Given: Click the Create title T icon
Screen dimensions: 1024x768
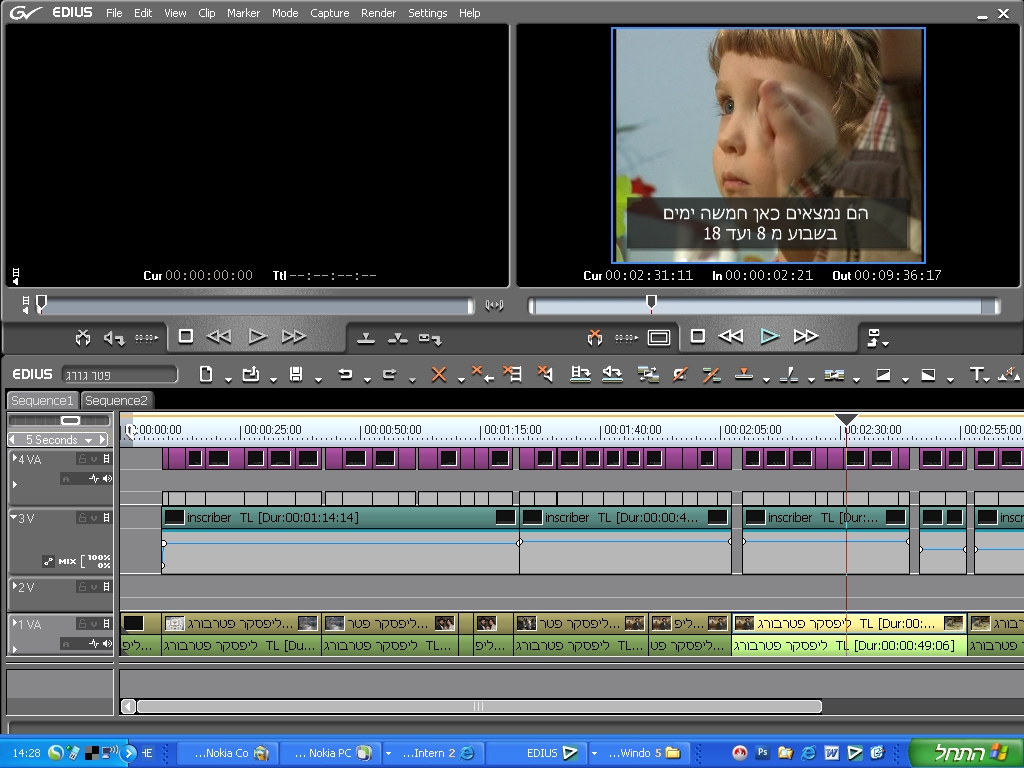Looking at the screenshot, I should pyautogui.click(x=977, y=374).
